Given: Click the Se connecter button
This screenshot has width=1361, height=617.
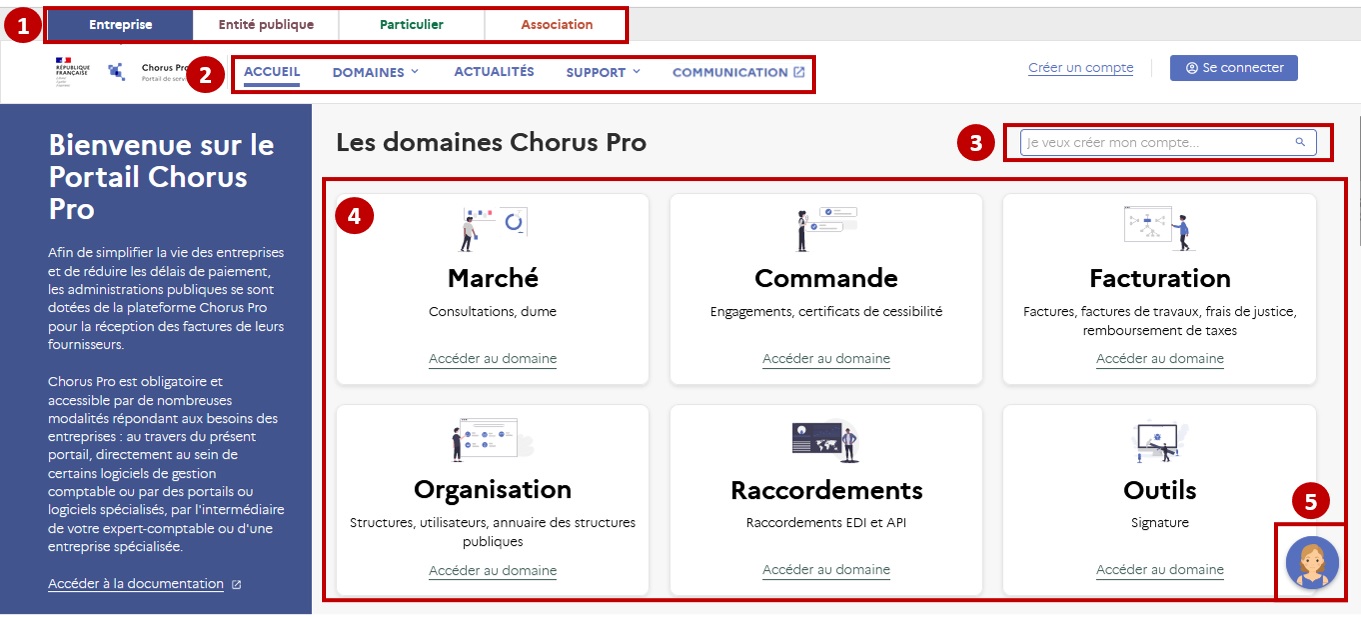Looking at the screenshot, I should point(1233,67).
